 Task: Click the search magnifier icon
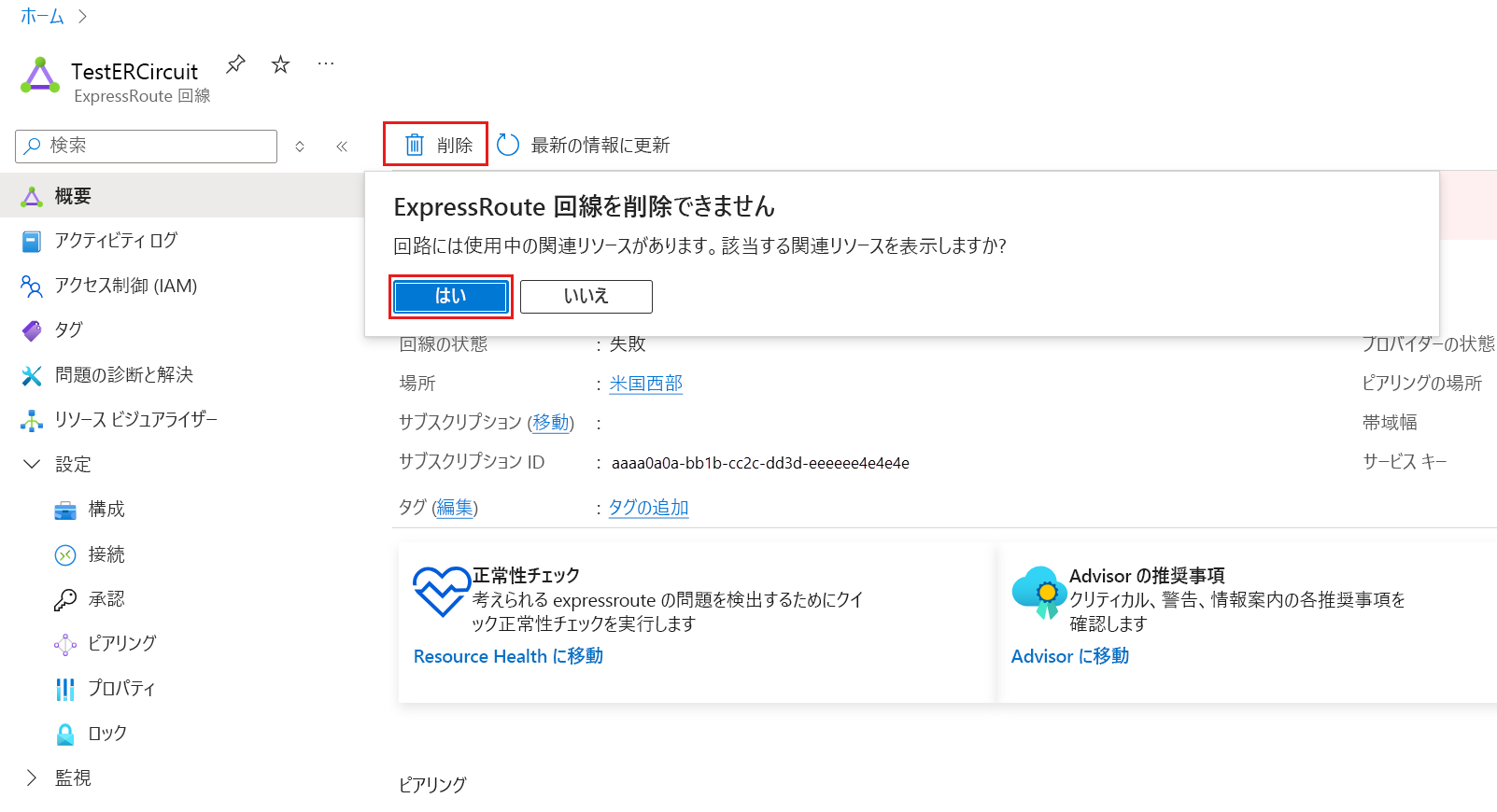coord(33,146)
